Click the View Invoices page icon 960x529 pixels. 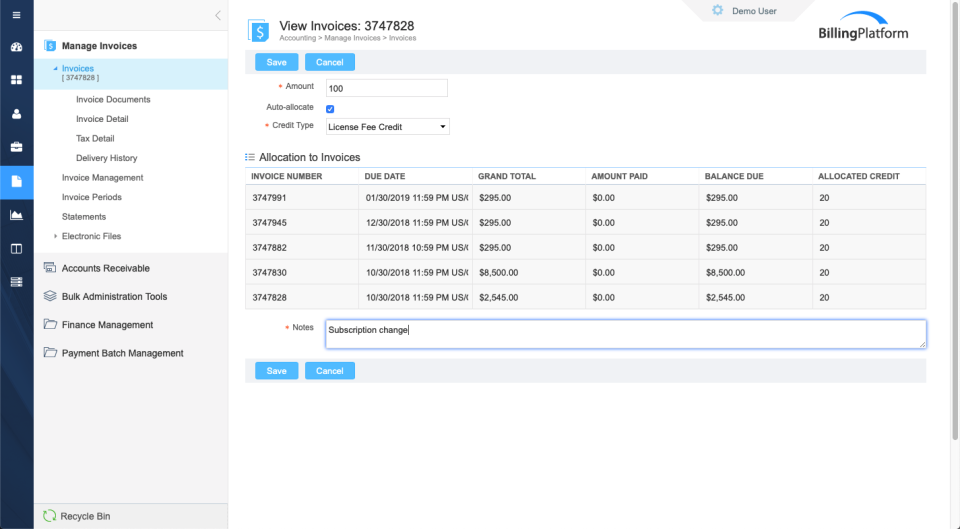coord(258,31)
